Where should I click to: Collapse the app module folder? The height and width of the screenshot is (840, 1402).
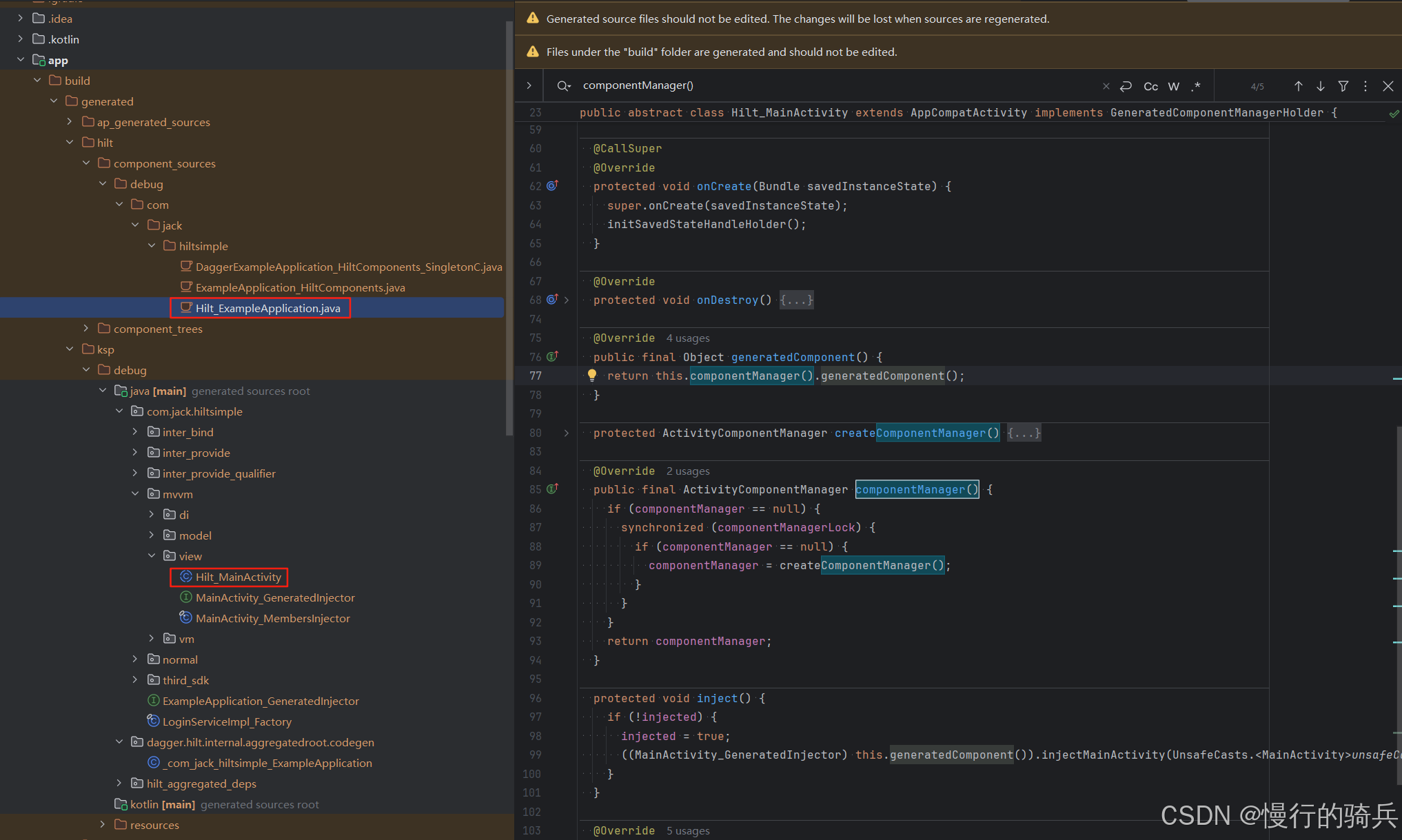[x=21, y=60]
